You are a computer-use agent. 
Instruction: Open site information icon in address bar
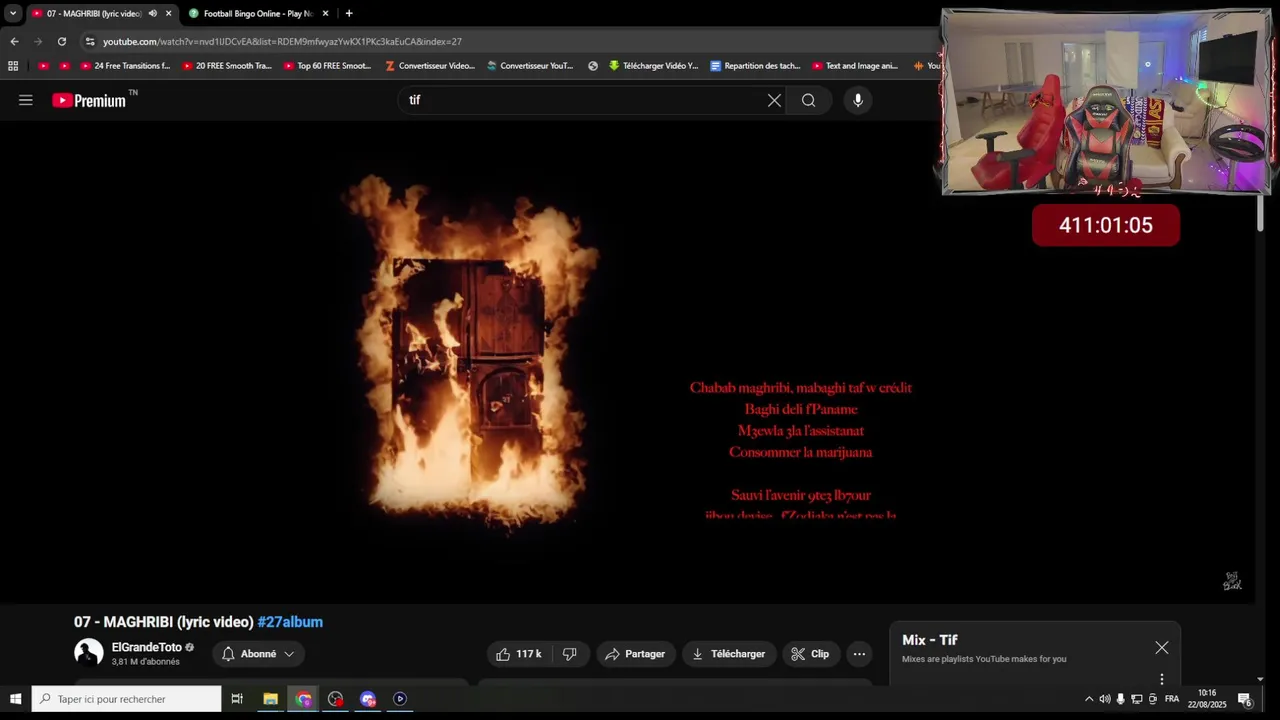(x=90, y=41)
